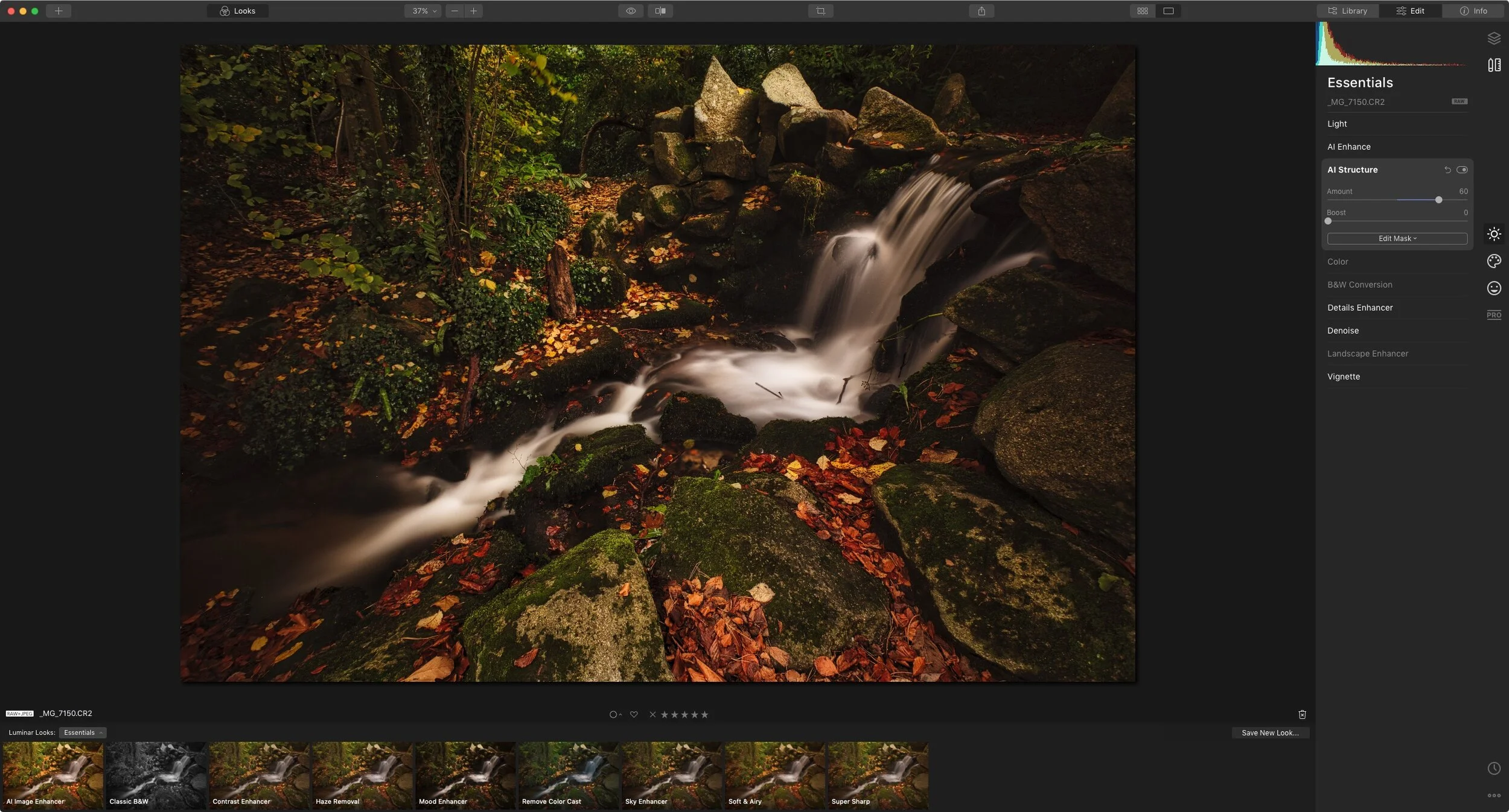Switch to the Library tab
Viewport: 1509px width, 812px height.
click(1348, 11)
